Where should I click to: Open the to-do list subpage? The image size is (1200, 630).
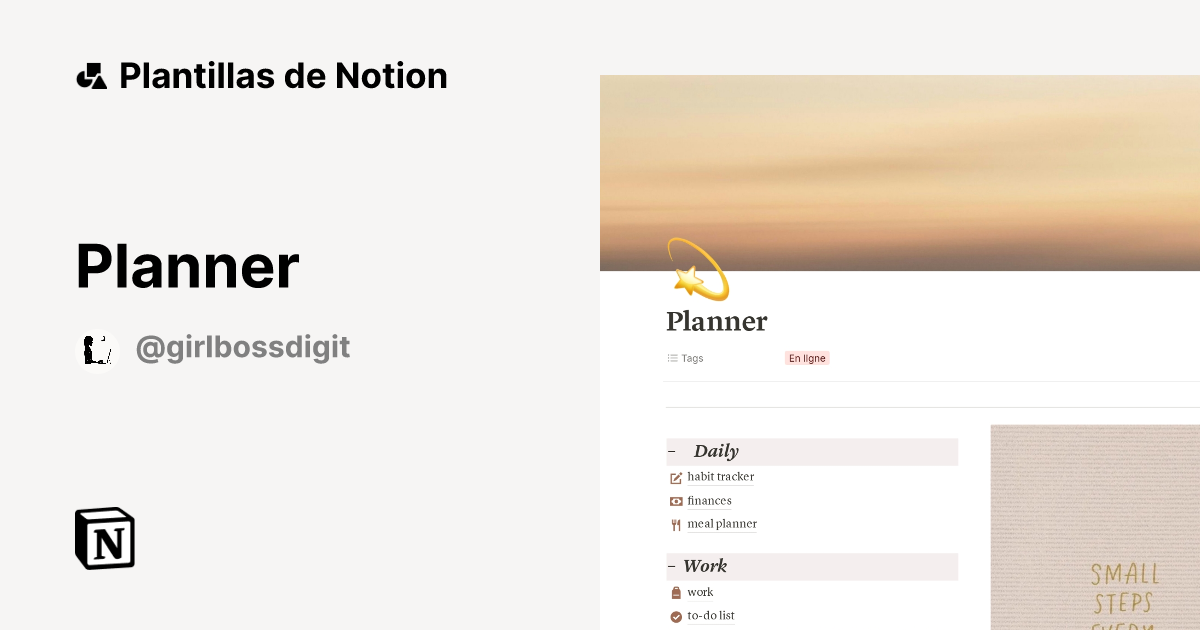(711, 616)
